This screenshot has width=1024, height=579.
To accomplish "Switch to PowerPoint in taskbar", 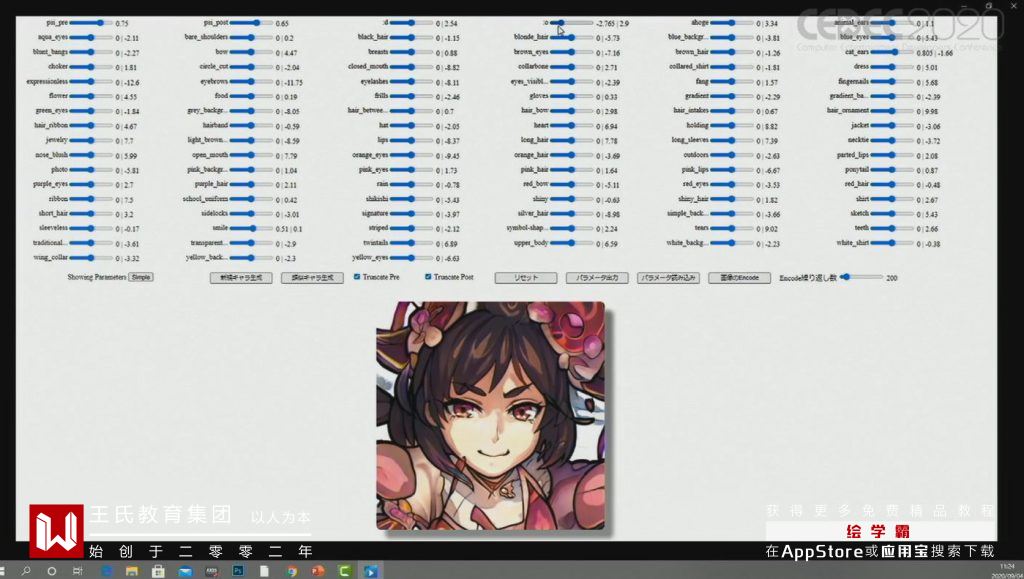I will (x=318, y=571).
